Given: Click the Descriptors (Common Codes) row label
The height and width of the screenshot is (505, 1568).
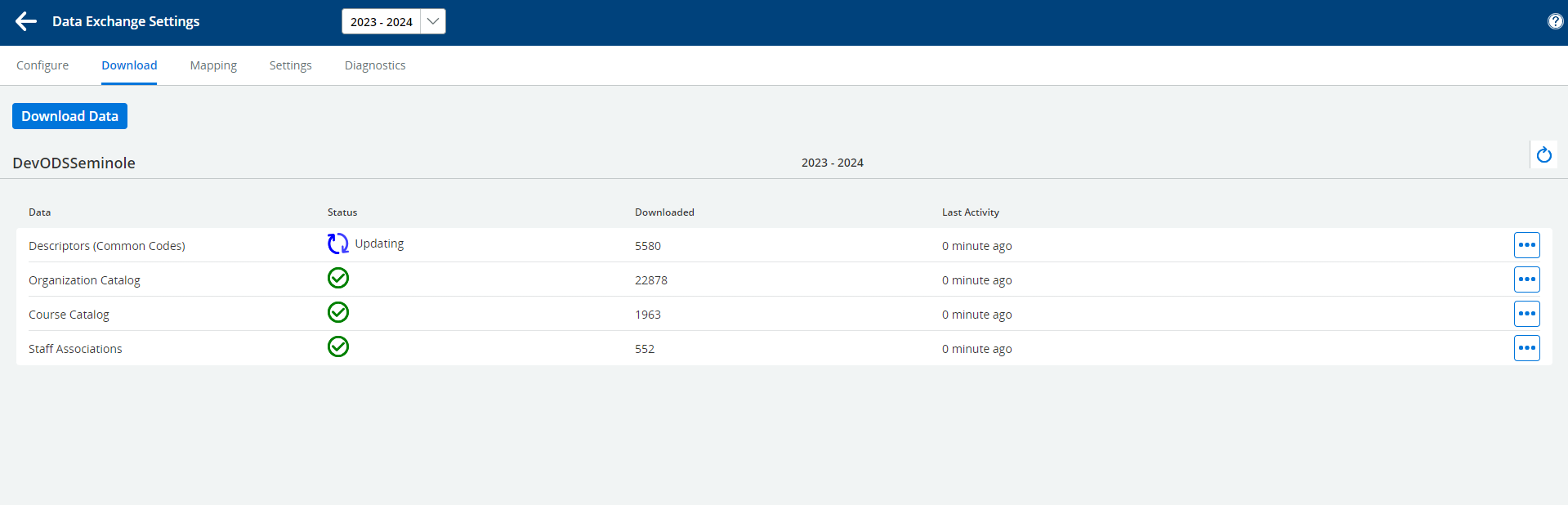Looking at the screenshot, I should tap(107, 246).
